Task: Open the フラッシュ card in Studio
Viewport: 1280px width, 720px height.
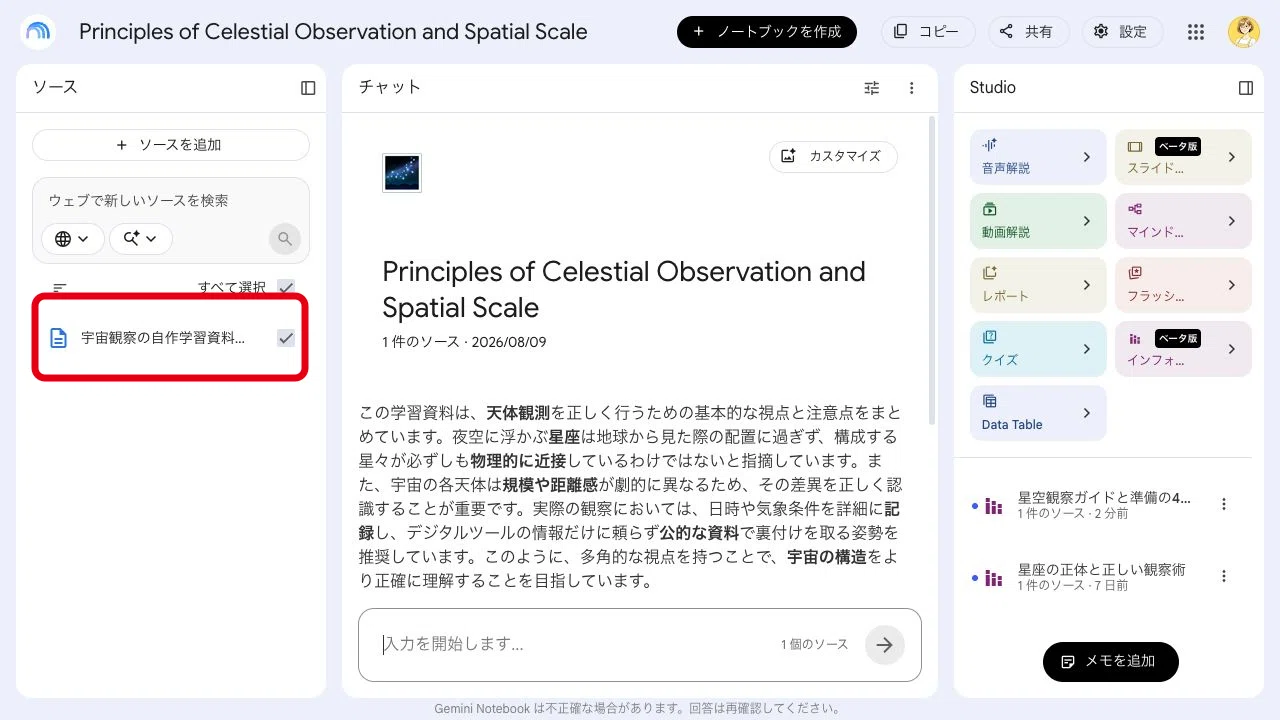Action: tap(1183, 285)
